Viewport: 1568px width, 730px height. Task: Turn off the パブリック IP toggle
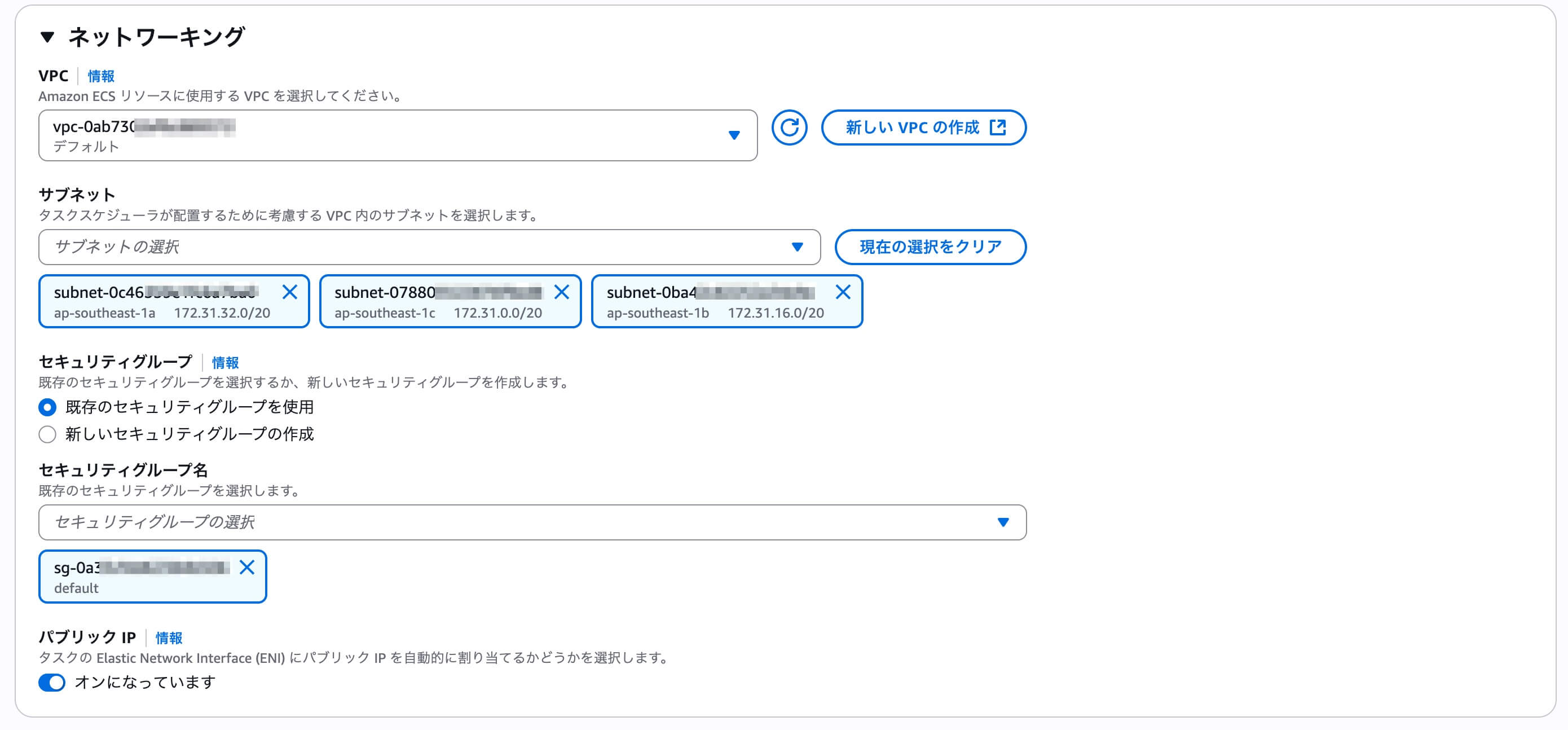click(x=52, y=683)
